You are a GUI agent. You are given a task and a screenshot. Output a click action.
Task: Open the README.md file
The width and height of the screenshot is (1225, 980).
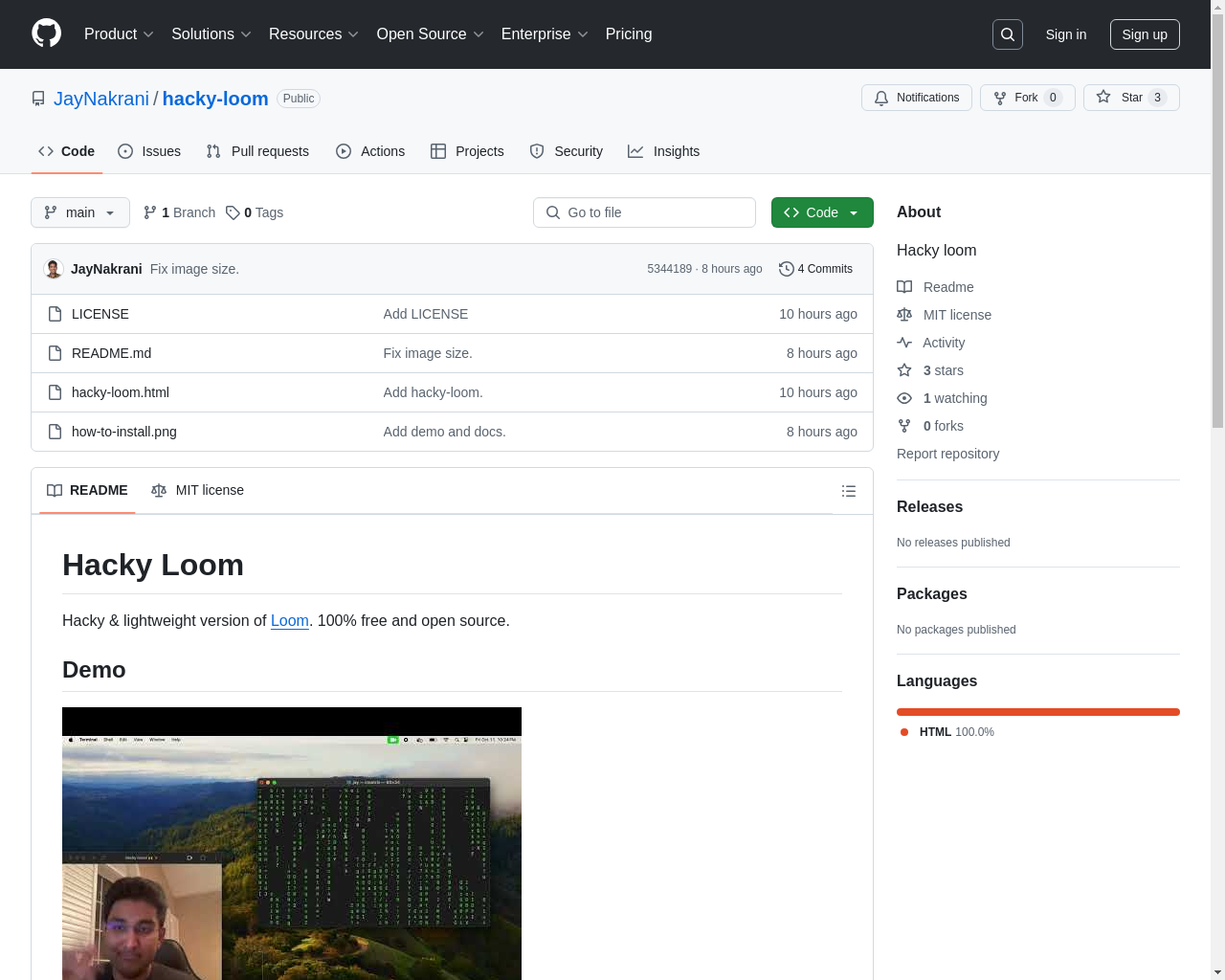click(x=112, y=353)
